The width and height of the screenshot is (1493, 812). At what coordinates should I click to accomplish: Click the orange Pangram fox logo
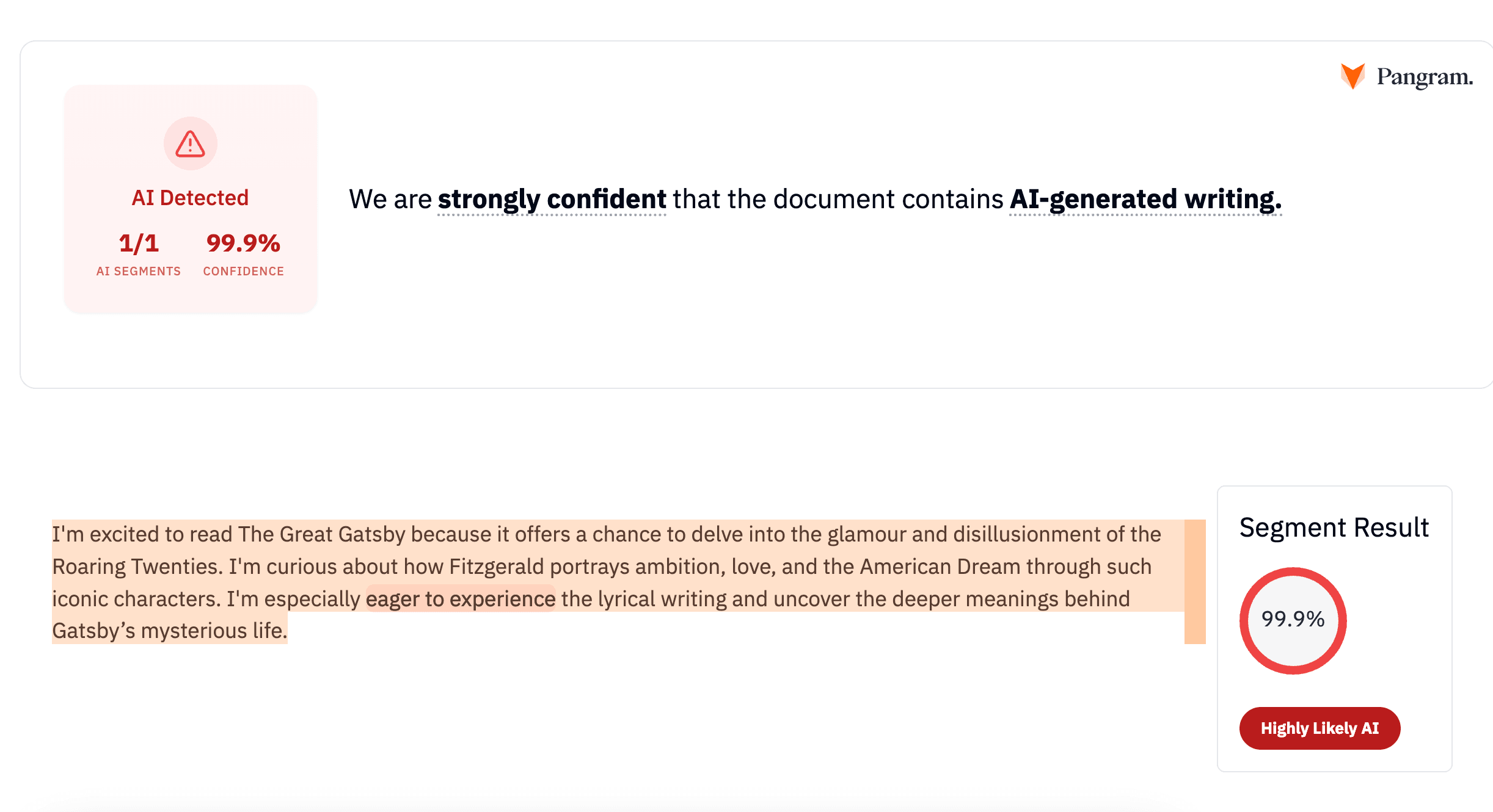tap(1352, 76)
